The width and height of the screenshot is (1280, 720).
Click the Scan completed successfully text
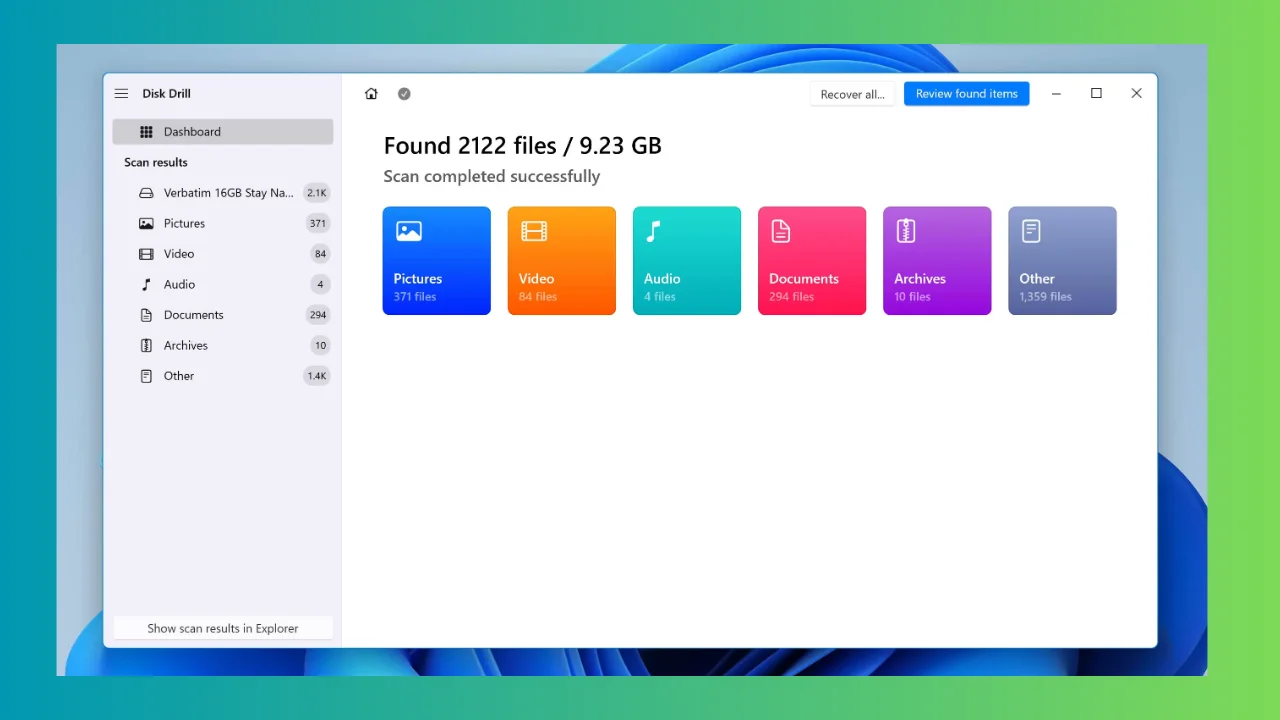click(492, 177)
